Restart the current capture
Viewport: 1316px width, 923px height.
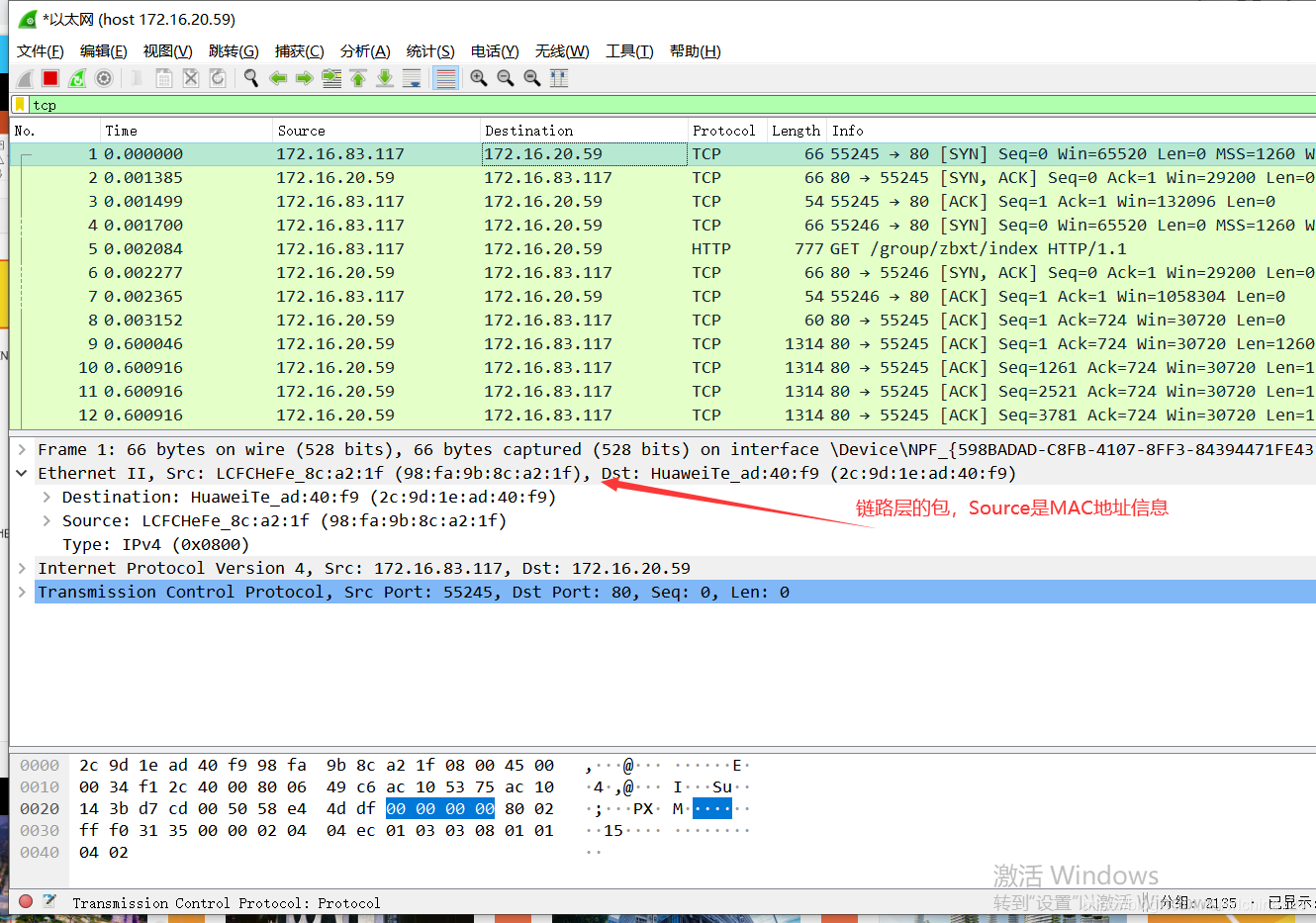coord(77,78)
